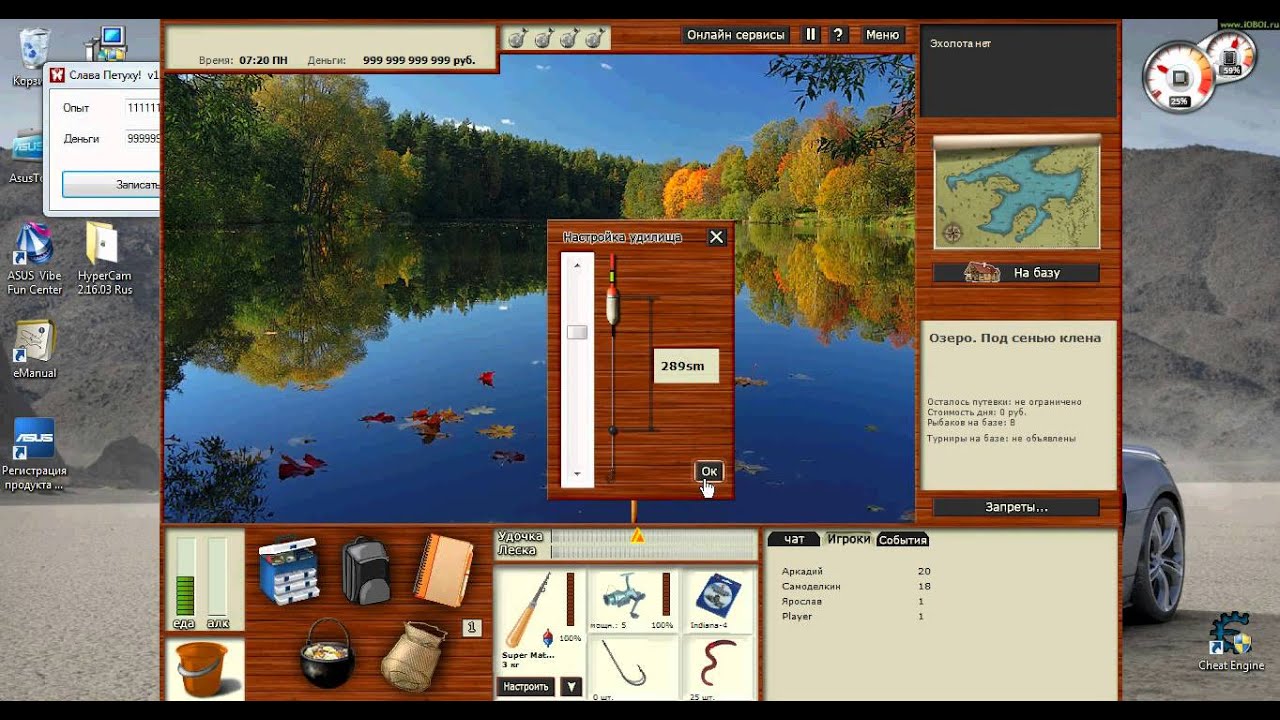Click the Деньги input field in the cheat window
Viewport: 1280px width, 720px height.
[x=141, y=138]
